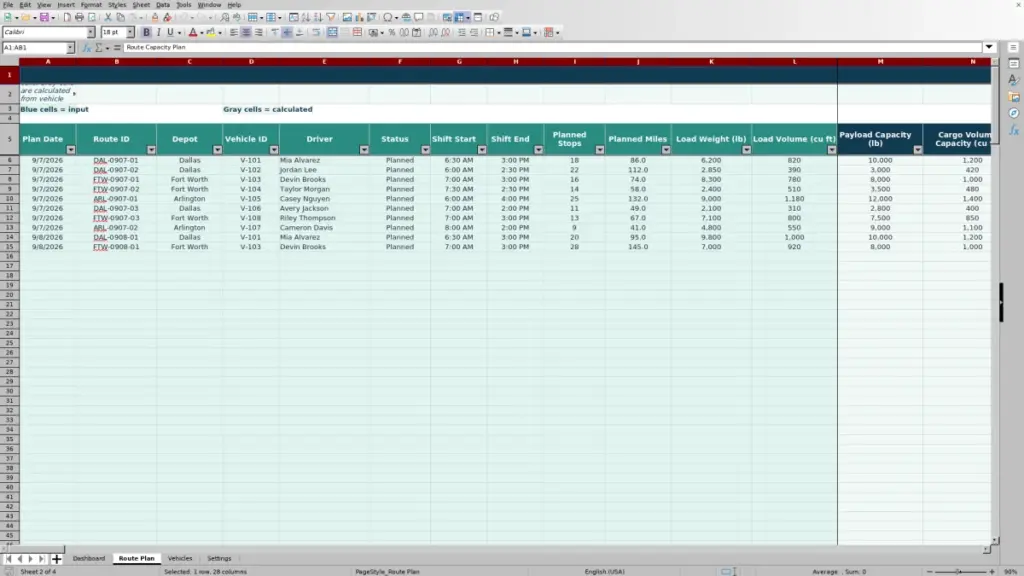Open font size dropdown arrow
The image size is (1024, 576).
[130, 32]
